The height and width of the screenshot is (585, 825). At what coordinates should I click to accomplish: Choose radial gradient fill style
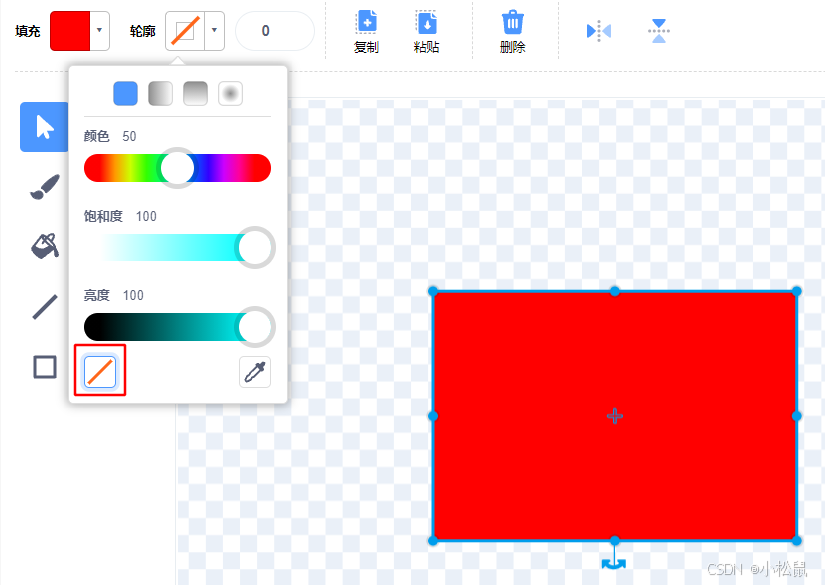(230, 94)
